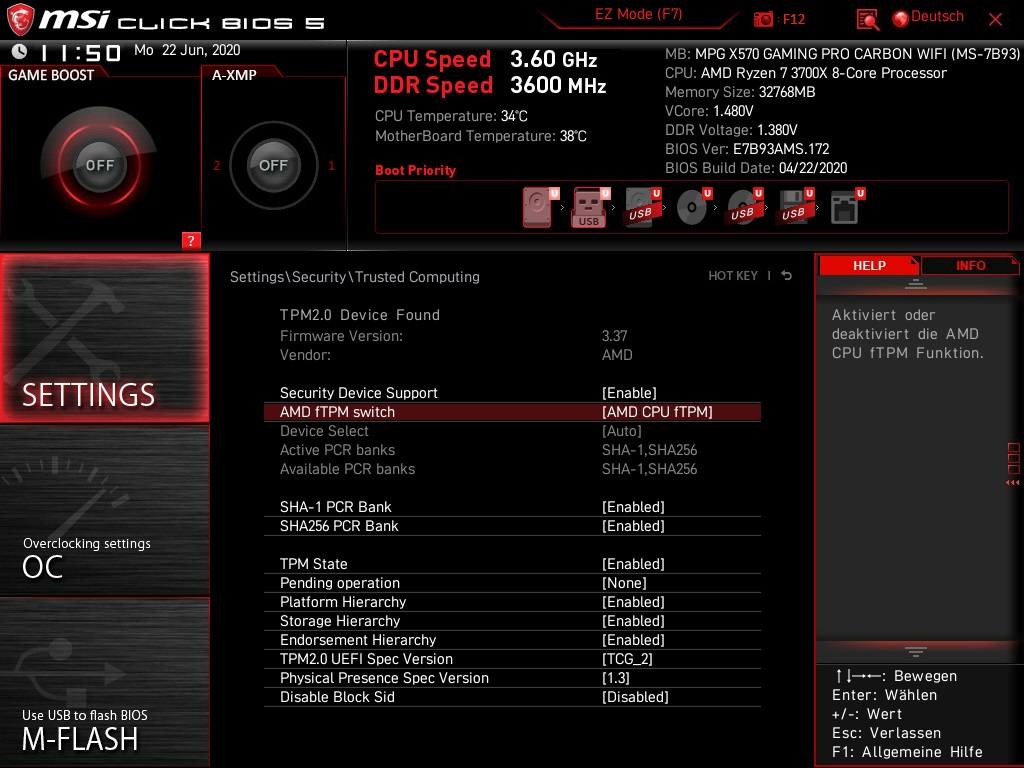This screenshot has width=1024, height=768.
Task: Click the DDR Speed 3600 MHz readout
Action: point(490,85)
